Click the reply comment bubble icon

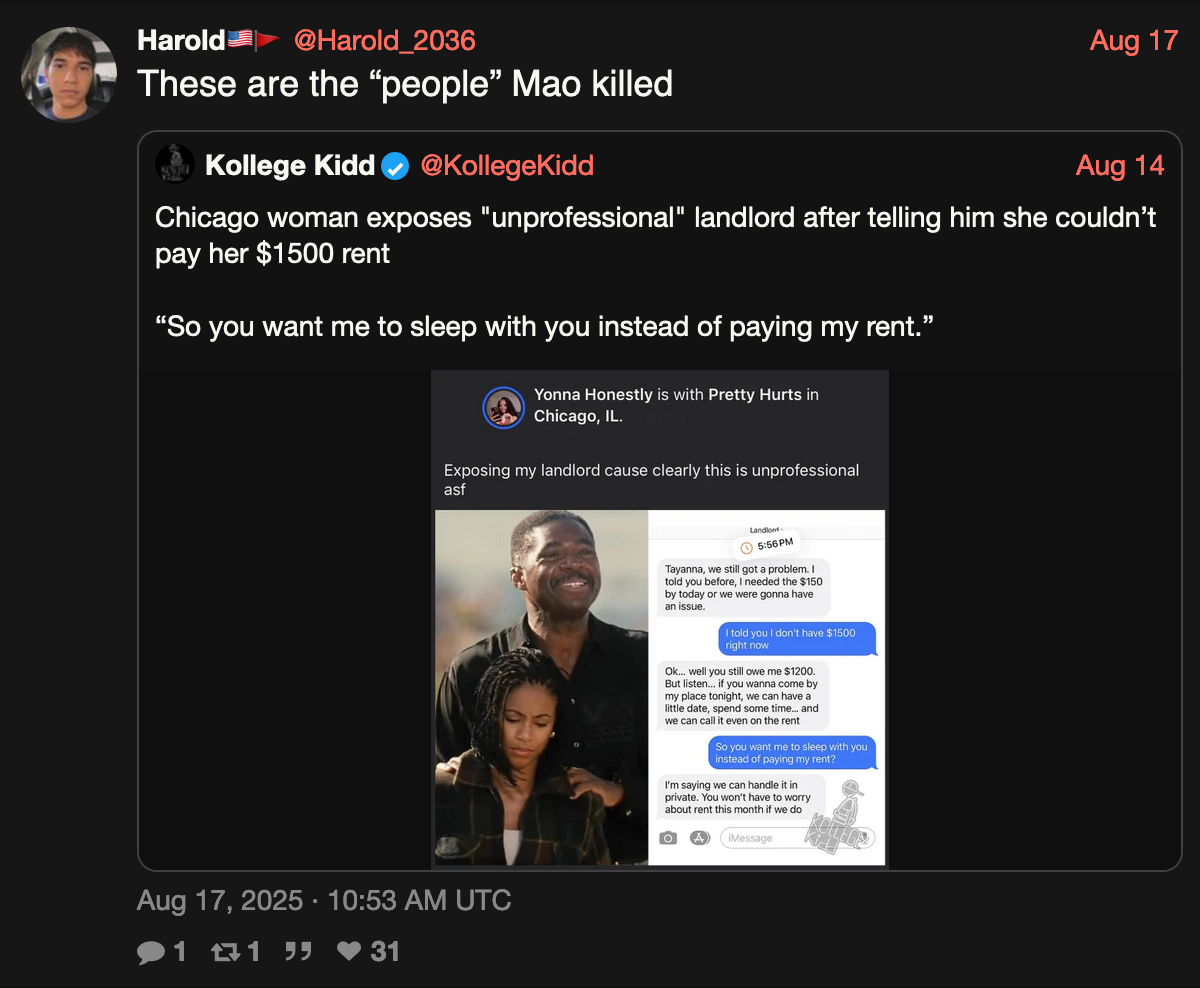coord(151,952)
